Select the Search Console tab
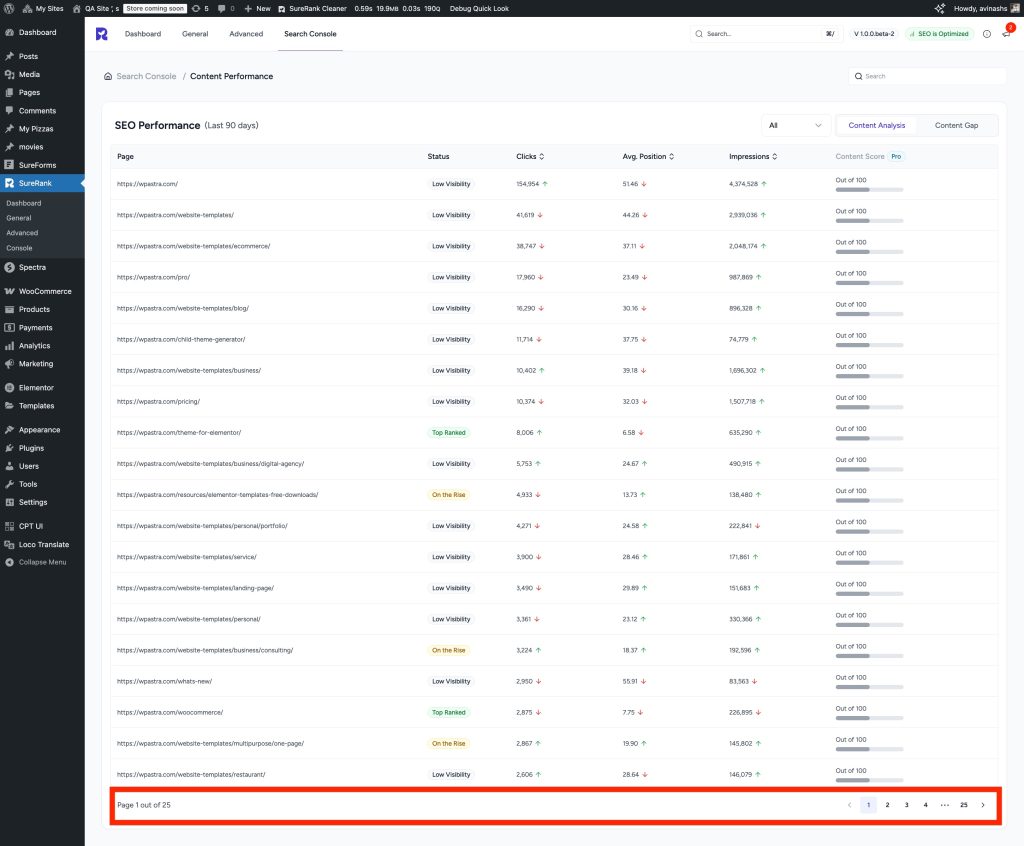Image resolution: width=1024 pixels, height=846 pixels. pyautogui.click(x=310, y=34)
